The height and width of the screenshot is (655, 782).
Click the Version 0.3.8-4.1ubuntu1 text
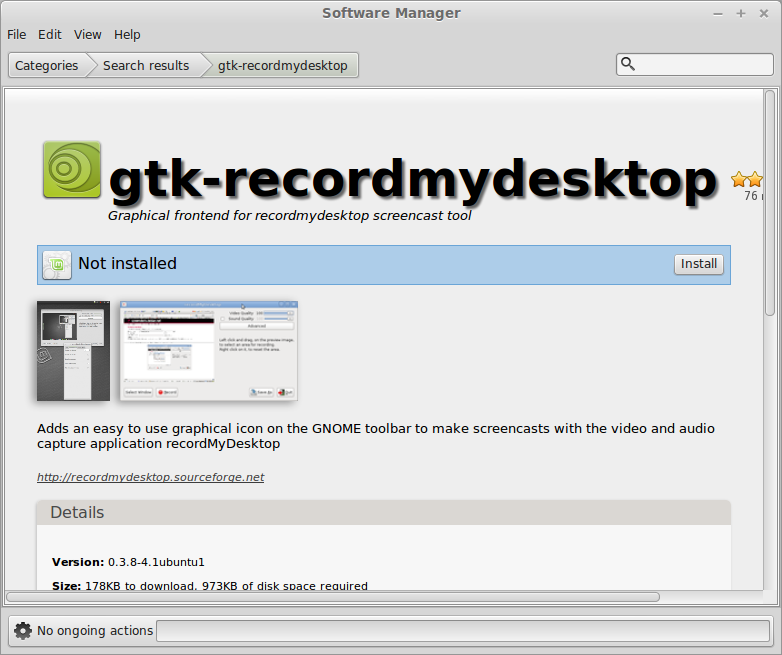pyautogui.click(x=128, y=562)
